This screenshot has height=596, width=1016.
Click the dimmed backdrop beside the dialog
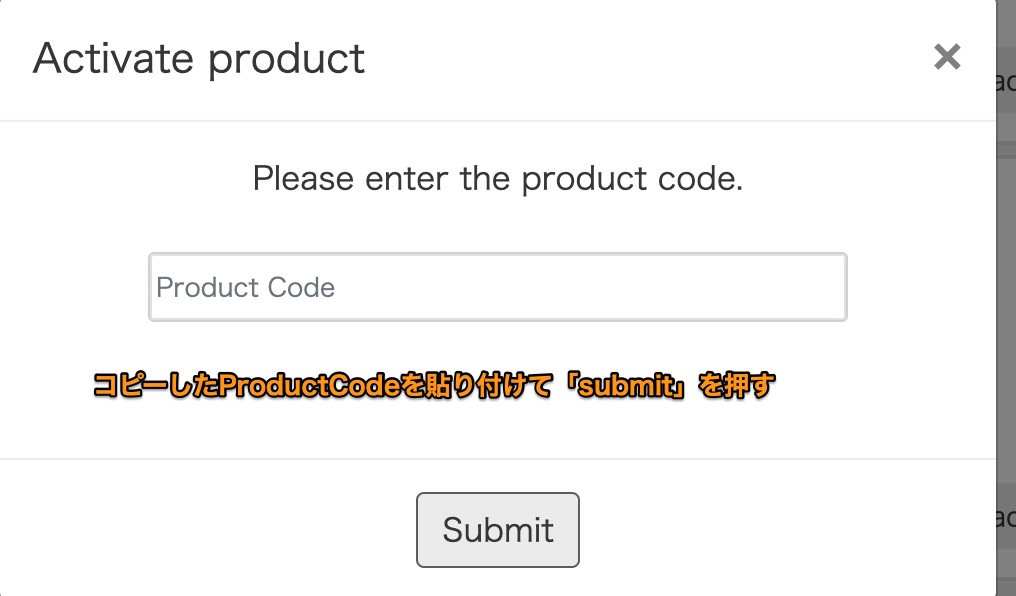(1006, 300)
